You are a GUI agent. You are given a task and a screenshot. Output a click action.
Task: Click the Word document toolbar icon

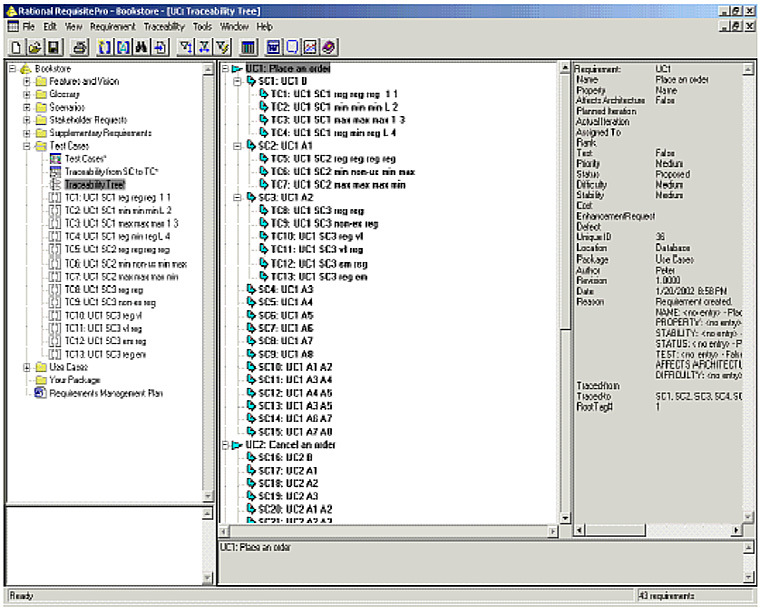tap(273, 47)
